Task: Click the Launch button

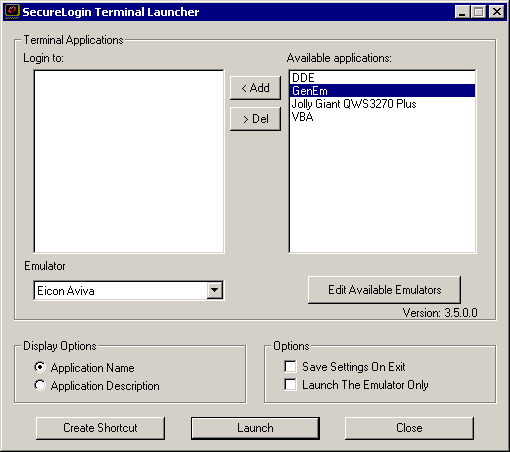Action: pyautogui.click(x=255, y=428)
